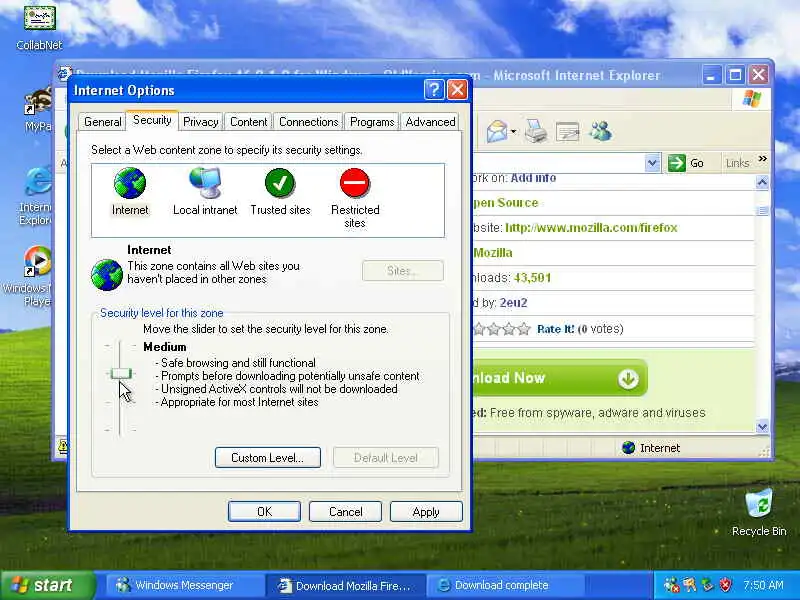
Task: Click the Rate It! link
Action: [556, 329]
